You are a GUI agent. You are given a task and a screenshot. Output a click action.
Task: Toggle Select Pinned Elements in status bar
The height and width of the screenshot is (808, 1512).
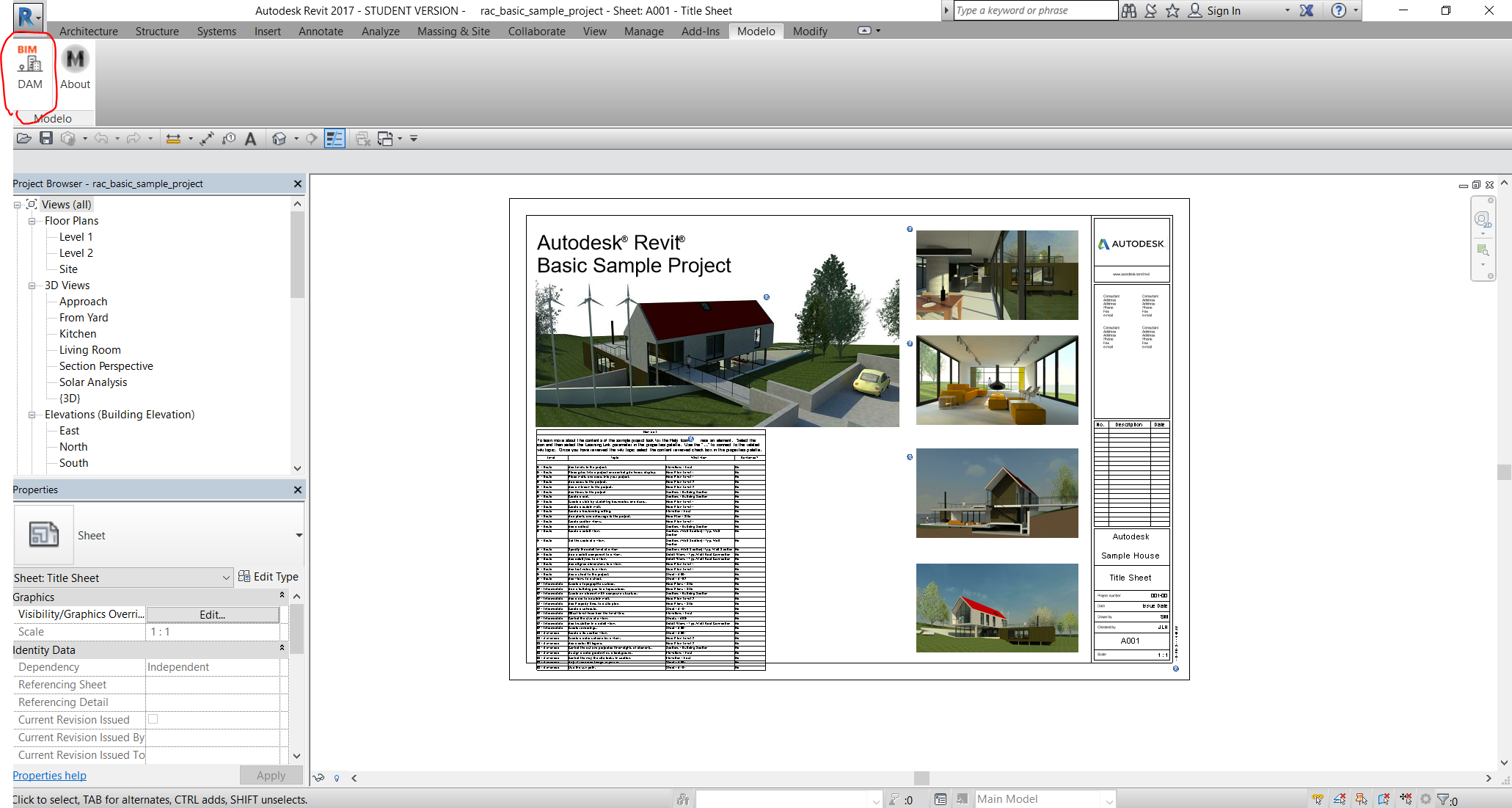(1362, 799)
